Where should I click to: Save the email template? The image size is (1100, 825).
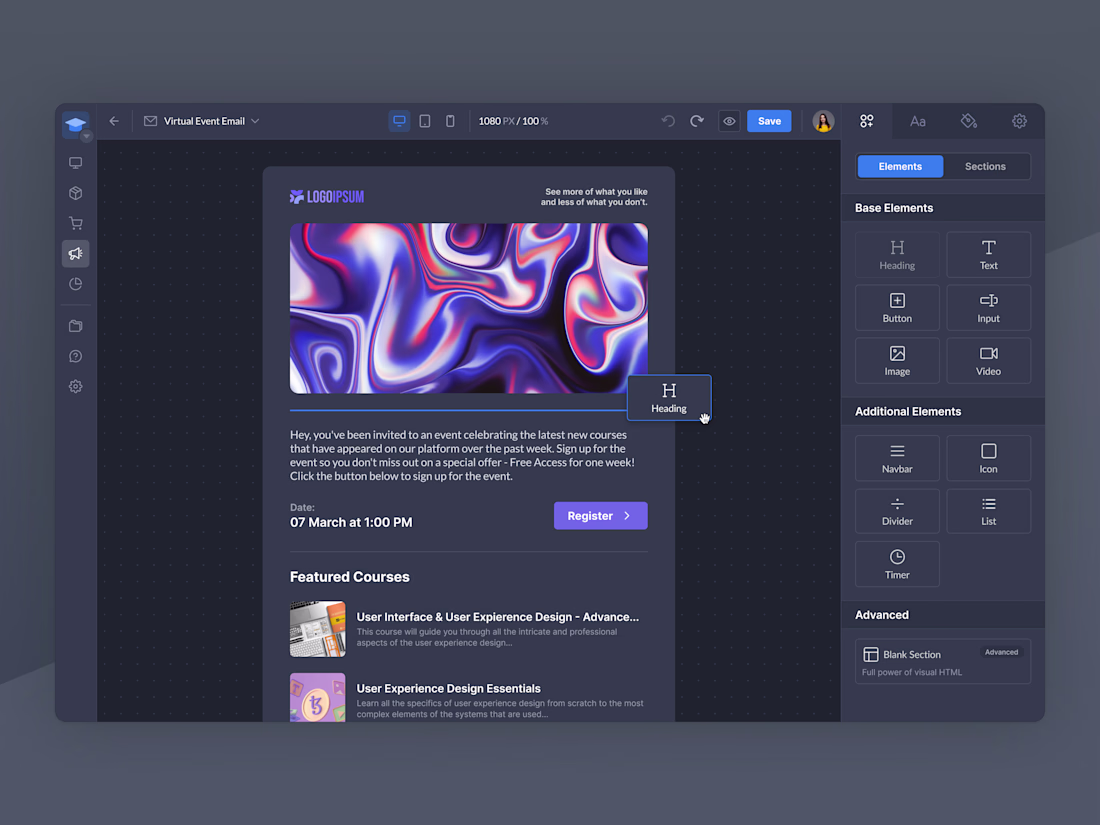click(x=769, y=121)
